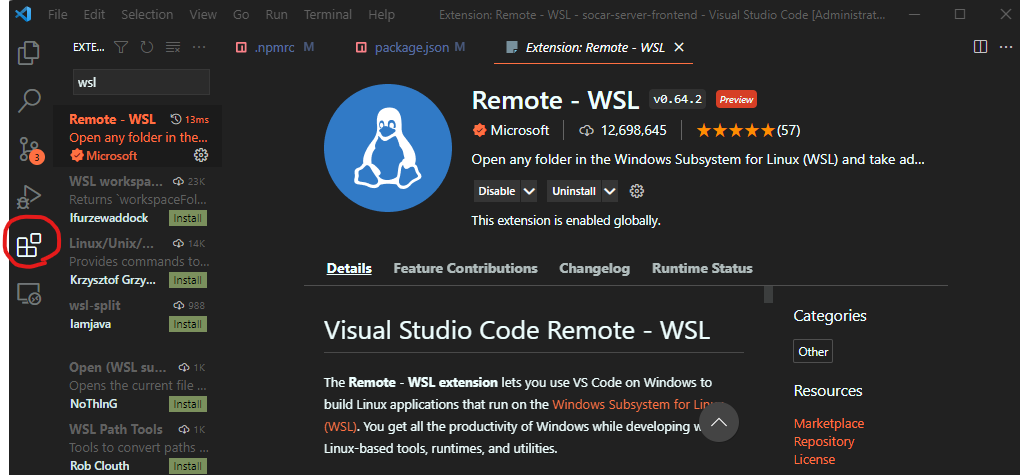Image resolution: width=1020 pixels, height=475 pixels.
Task: Click the Other category tag
Action: (813, 351)
